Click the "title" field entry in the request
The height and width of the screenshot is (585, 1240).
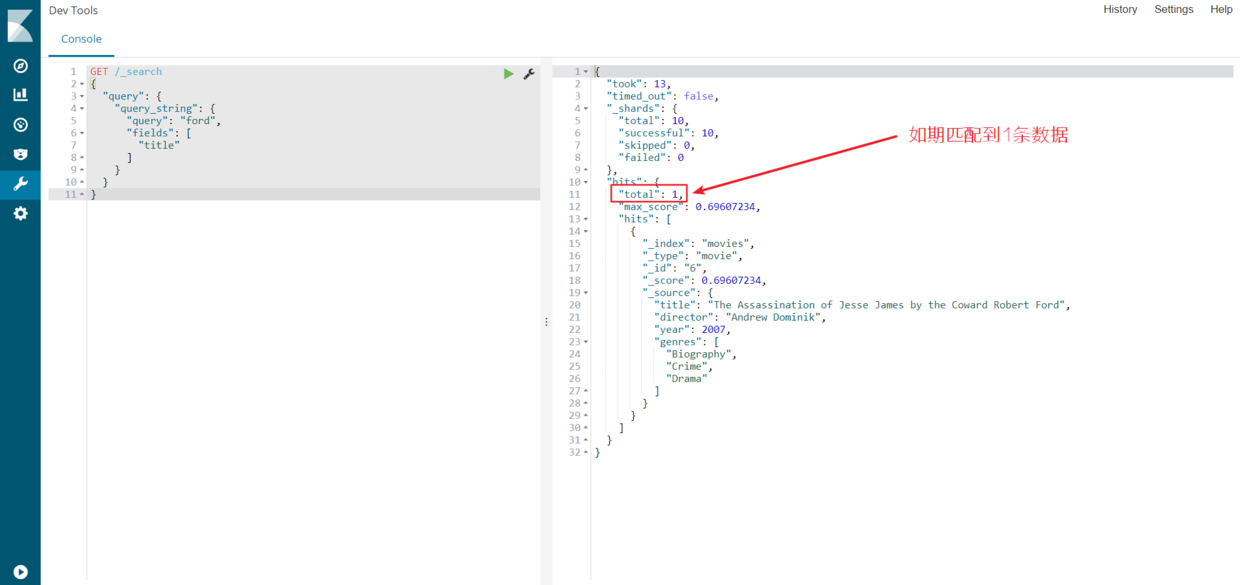(159, 145)
